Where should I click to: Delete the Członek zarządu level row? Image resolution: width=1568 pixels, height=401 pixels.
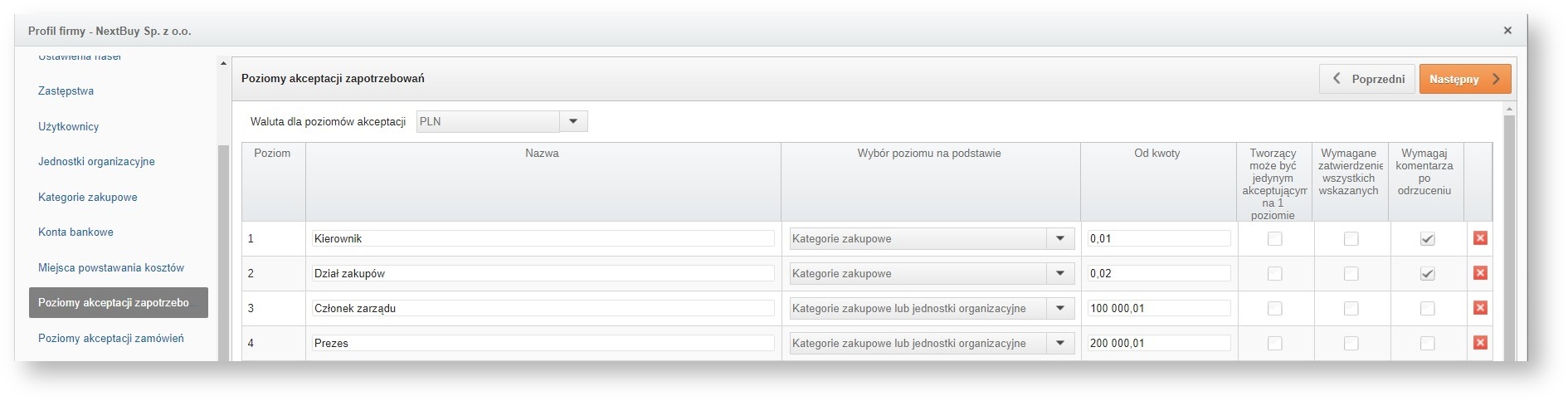point(1479,308)
